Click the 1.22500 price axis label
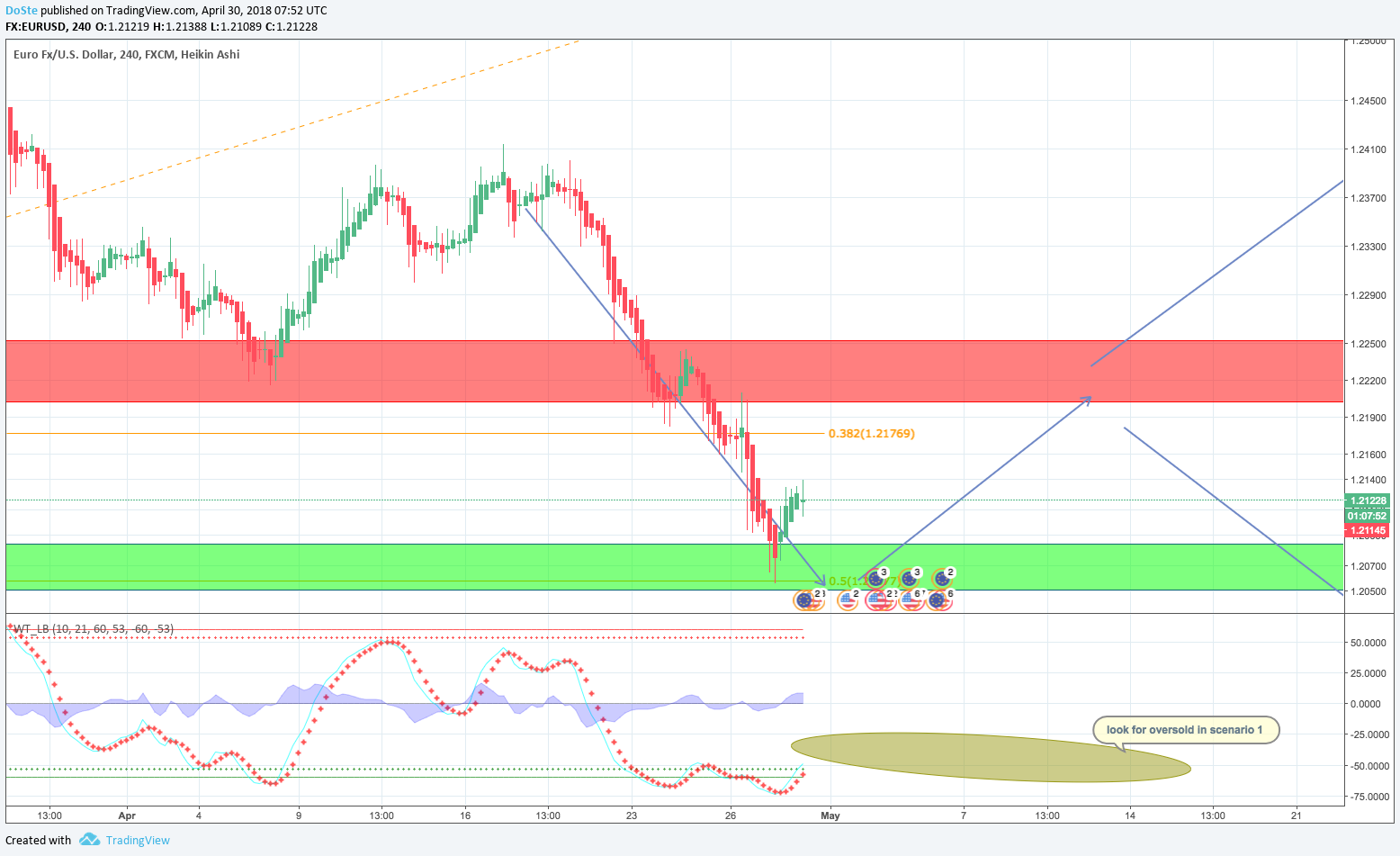 (1369, 344)
